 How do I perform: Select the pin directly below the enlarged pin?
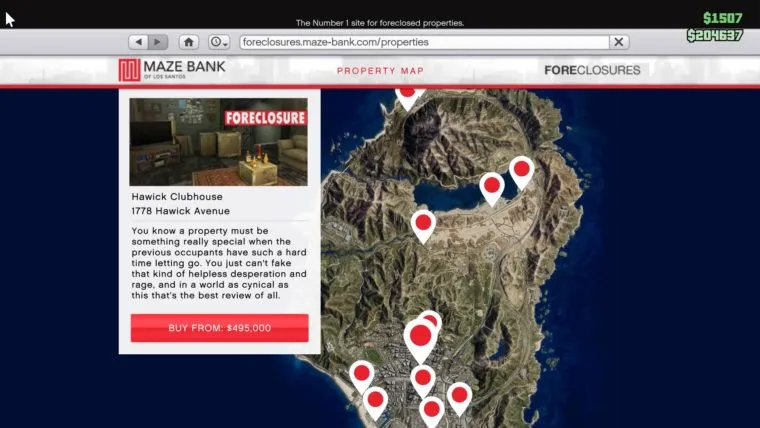(x=423, y=378)
